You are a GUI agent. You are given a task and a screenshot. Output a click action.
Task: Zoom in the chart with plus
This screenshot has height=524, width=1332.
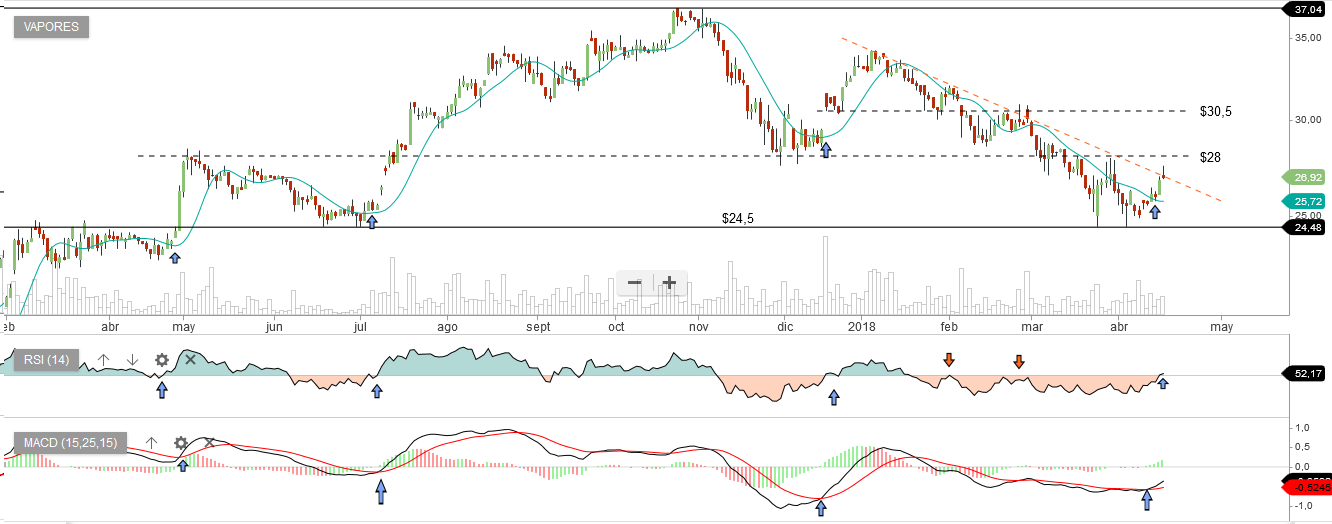[x=669, y=283]
